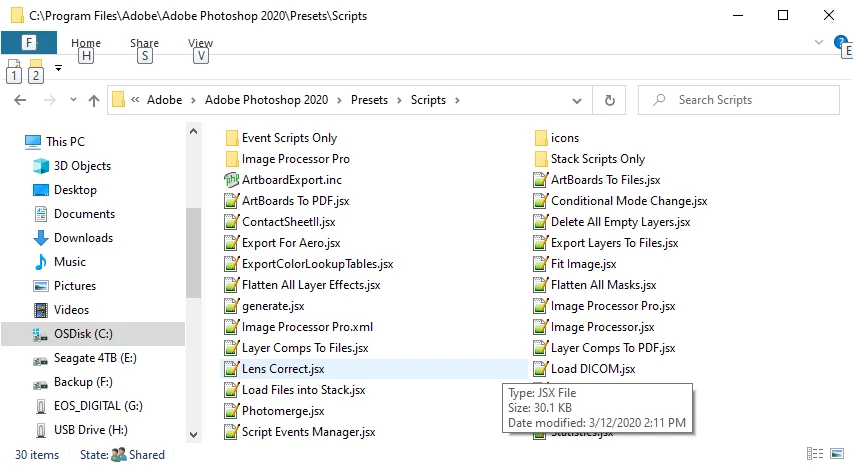Viewport: 853px width, 467px height.
Task: Select Flatten All Layer Effects.jsx icon
Action: point(232,285)
